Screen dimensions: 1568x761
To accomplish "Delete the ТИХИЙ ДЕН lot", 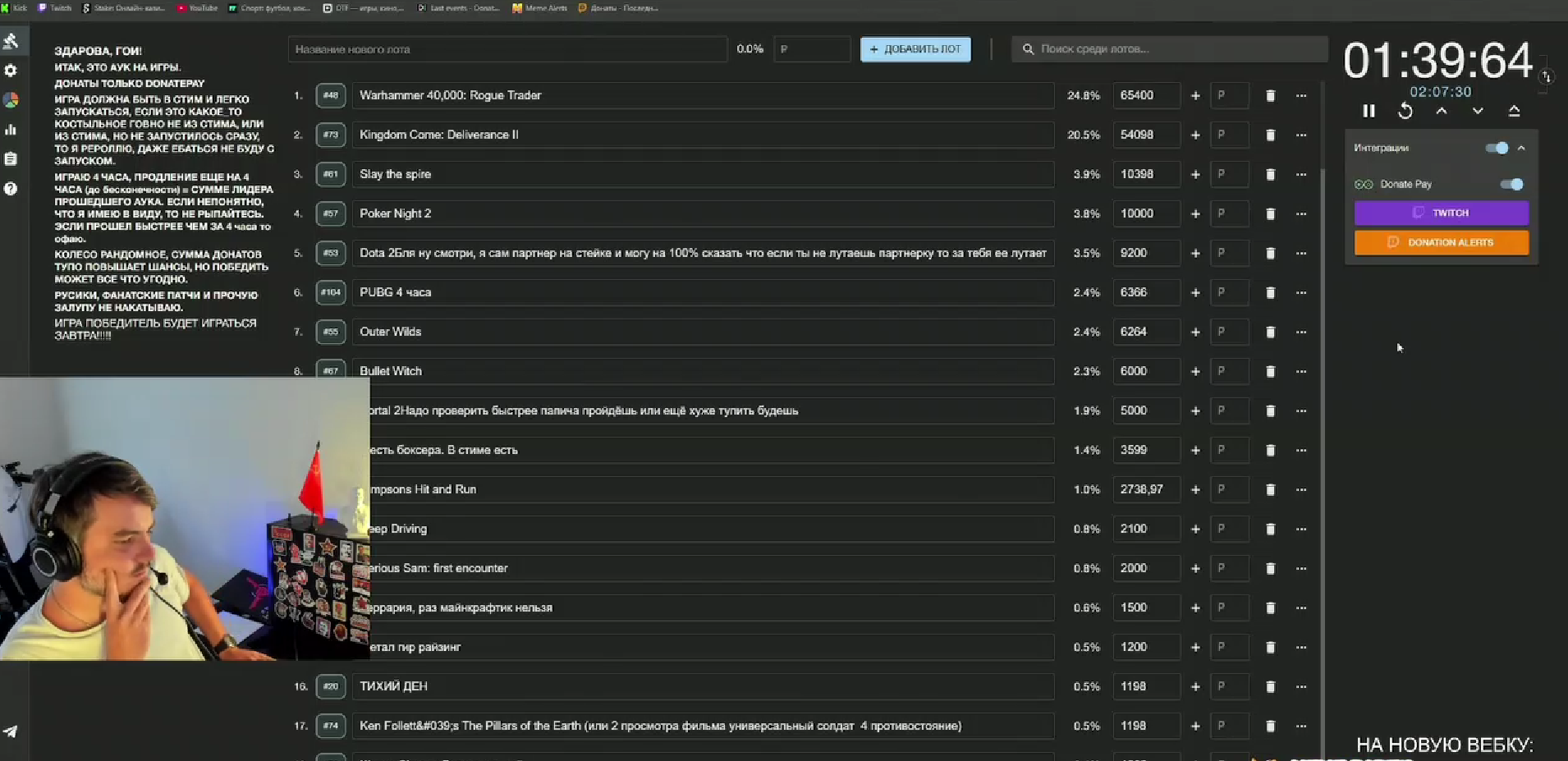I will tap(1270, 686).
